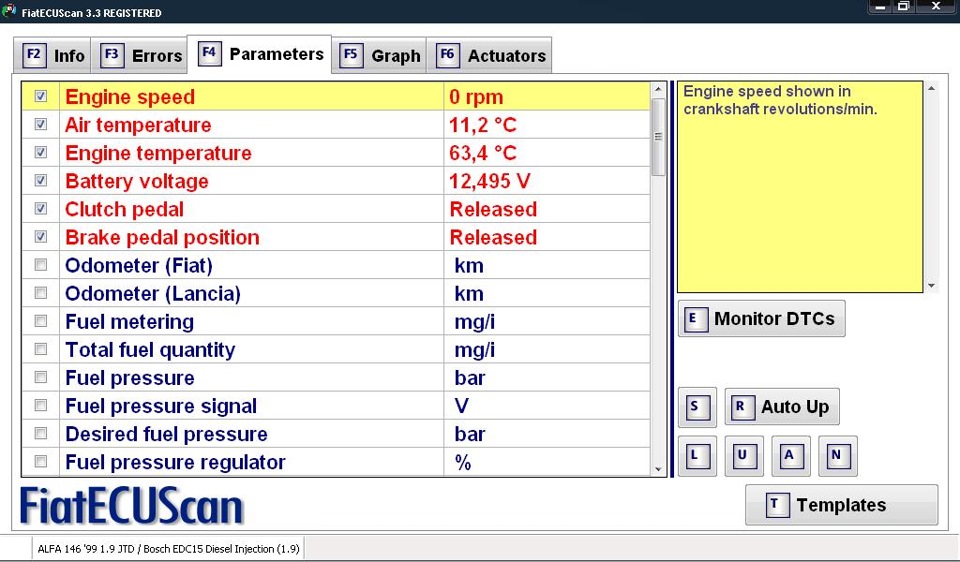Image resolution: width=960 pixels, height=562 pixels.
Task: Open the Graph tab
Action: coord(379,56)
